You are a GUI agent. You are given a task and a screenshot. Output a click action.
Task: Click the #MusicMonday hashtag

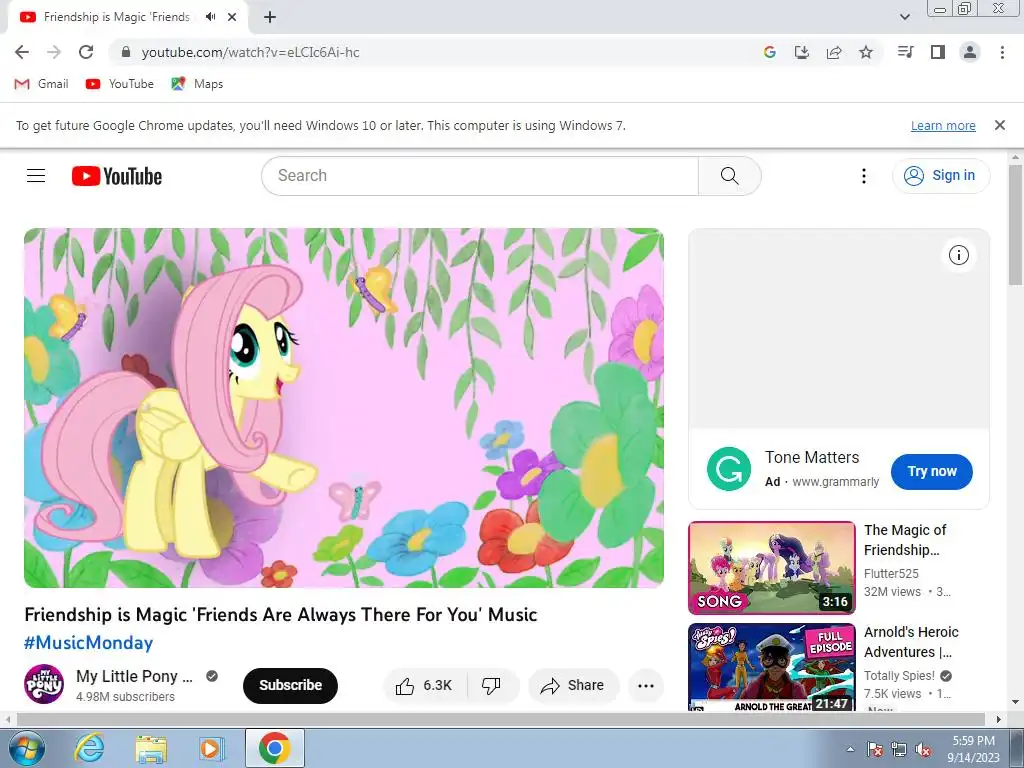point(88,643)
